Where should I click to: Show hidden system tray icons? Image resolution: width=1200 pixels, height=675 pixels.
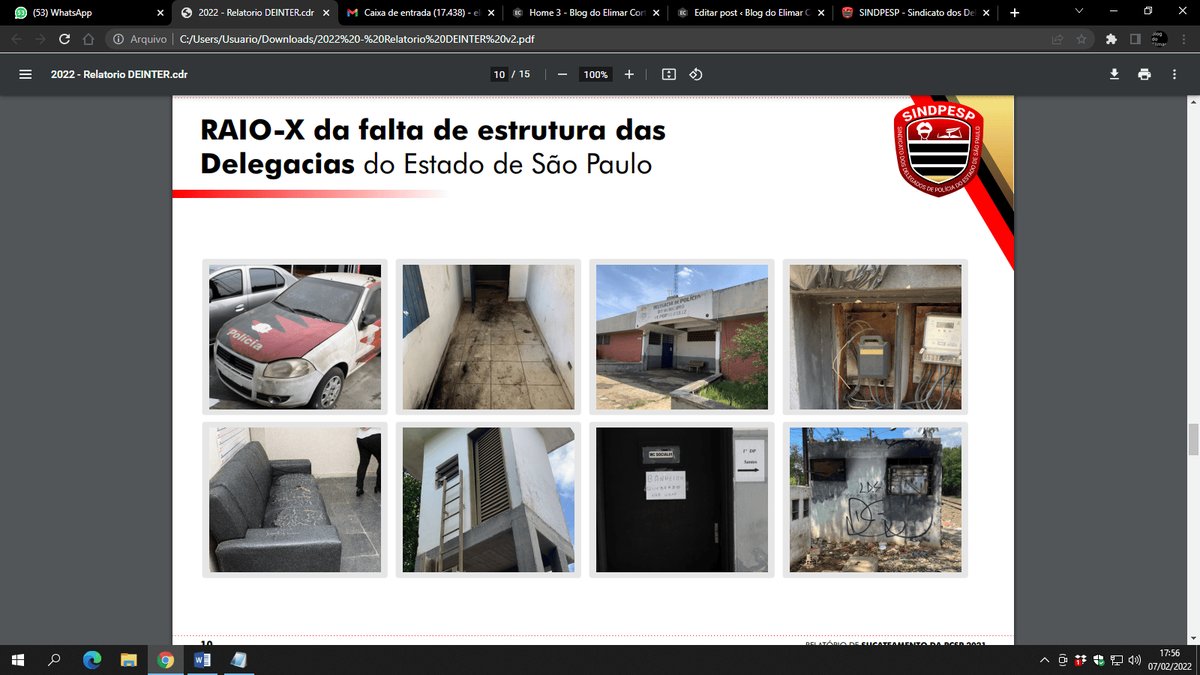click(x=1044, y=660)
